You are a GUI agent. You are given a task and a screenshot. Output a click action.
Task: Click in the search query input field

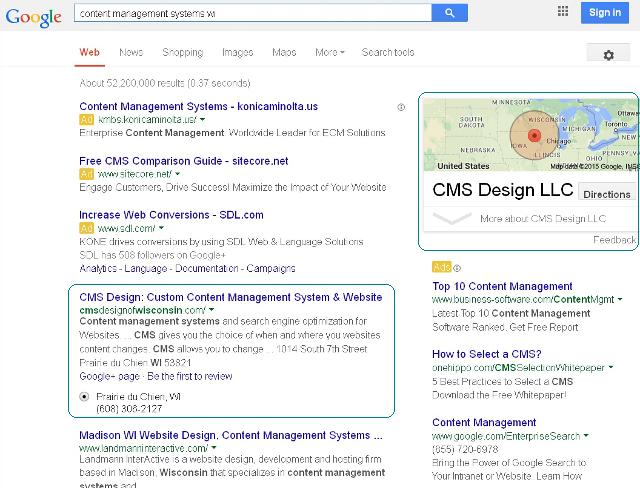coord(253,13)
